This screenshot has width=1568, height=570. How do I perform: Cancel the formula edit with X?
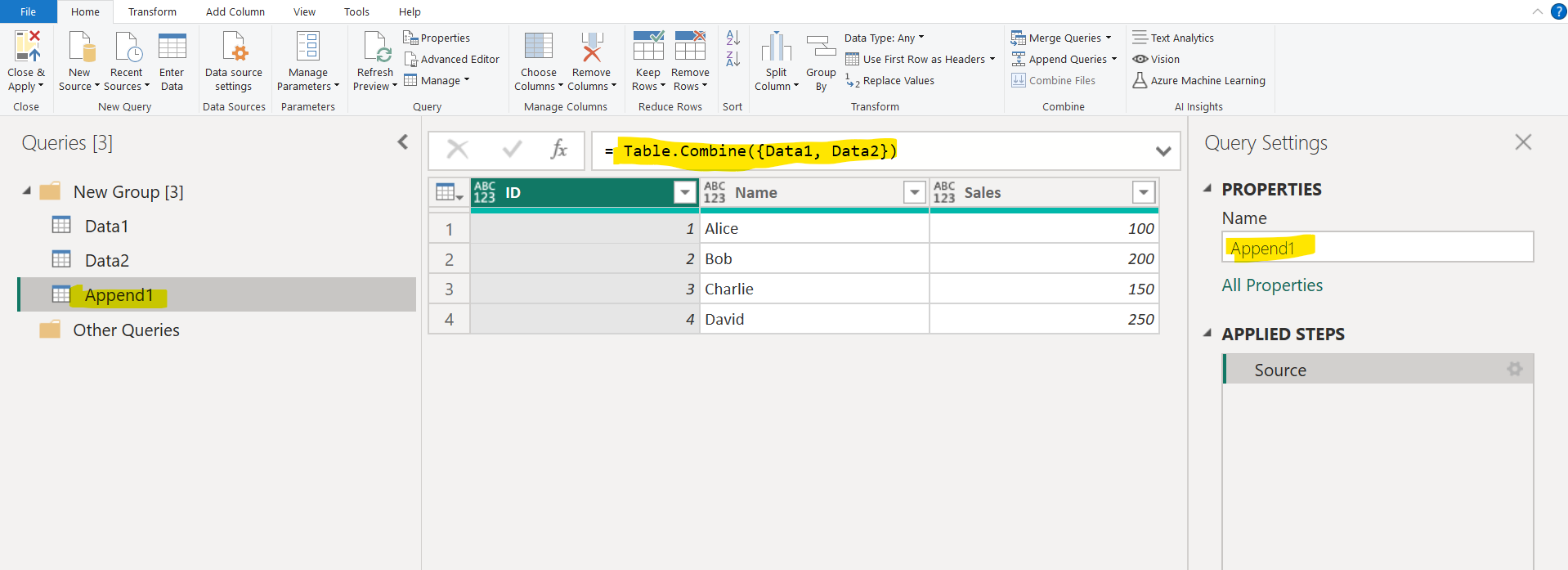[458, 150]
